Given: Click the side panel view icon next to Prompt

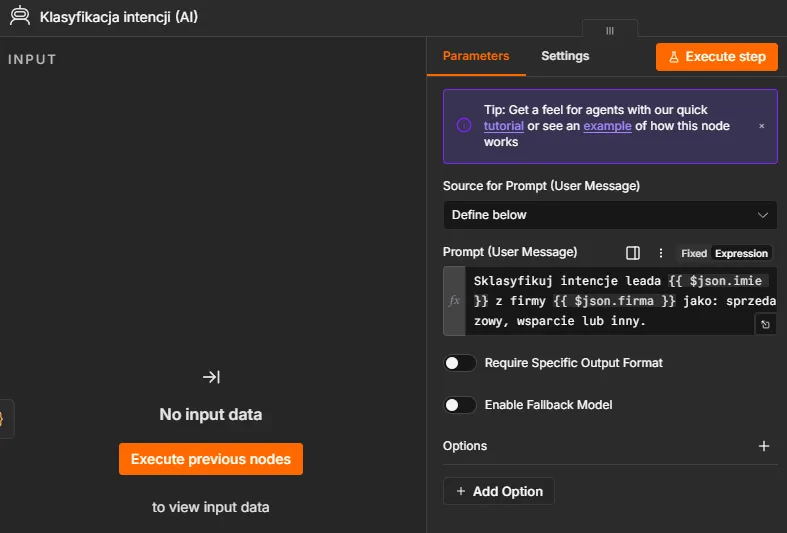Looking at the screenshot, I should [x=633, y=253].
